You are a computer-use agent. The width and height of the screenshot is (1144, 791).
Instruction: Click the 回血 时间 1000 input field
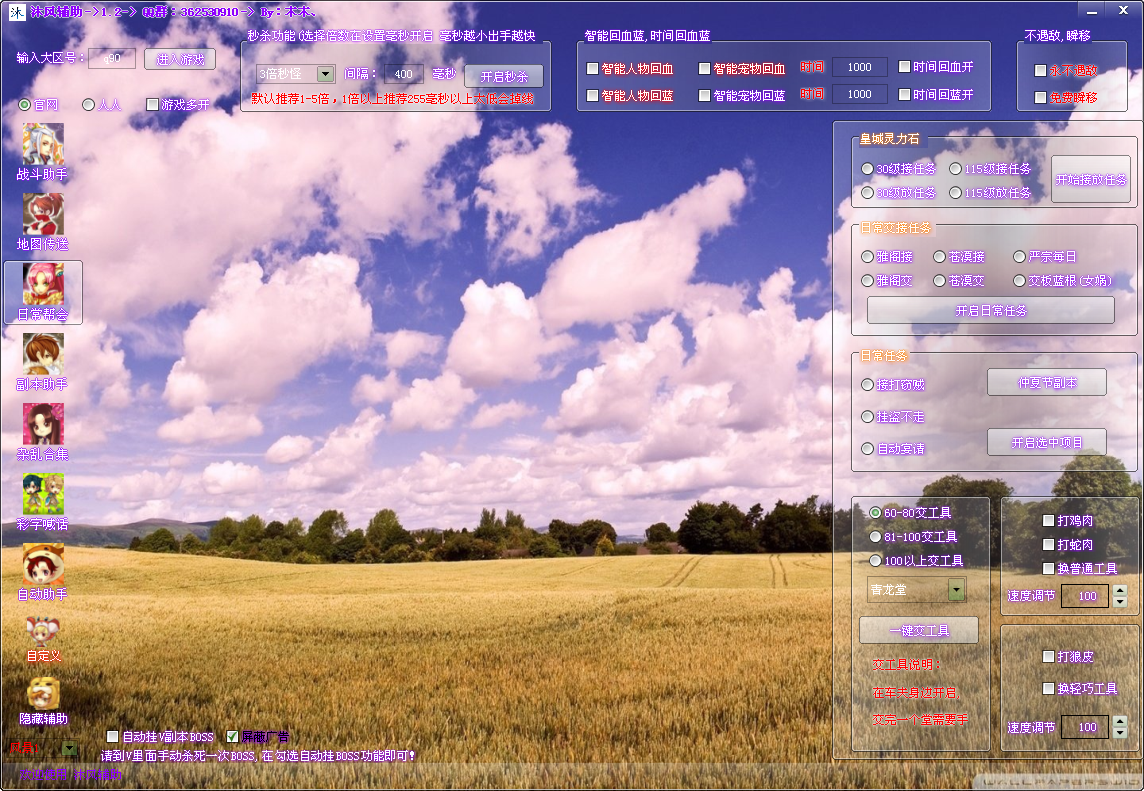859,67
